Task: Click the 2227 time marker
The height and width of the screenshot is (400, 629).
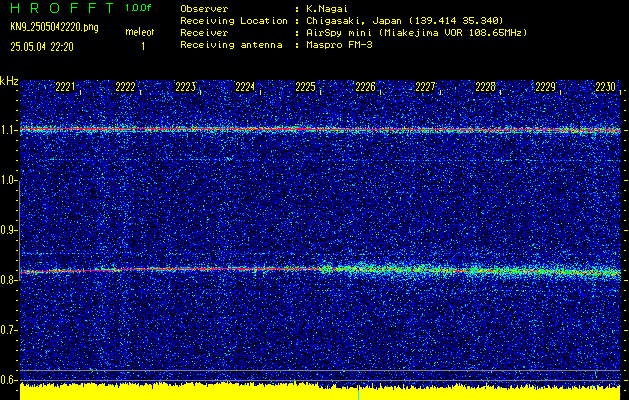Action: (x=425, y=87)
